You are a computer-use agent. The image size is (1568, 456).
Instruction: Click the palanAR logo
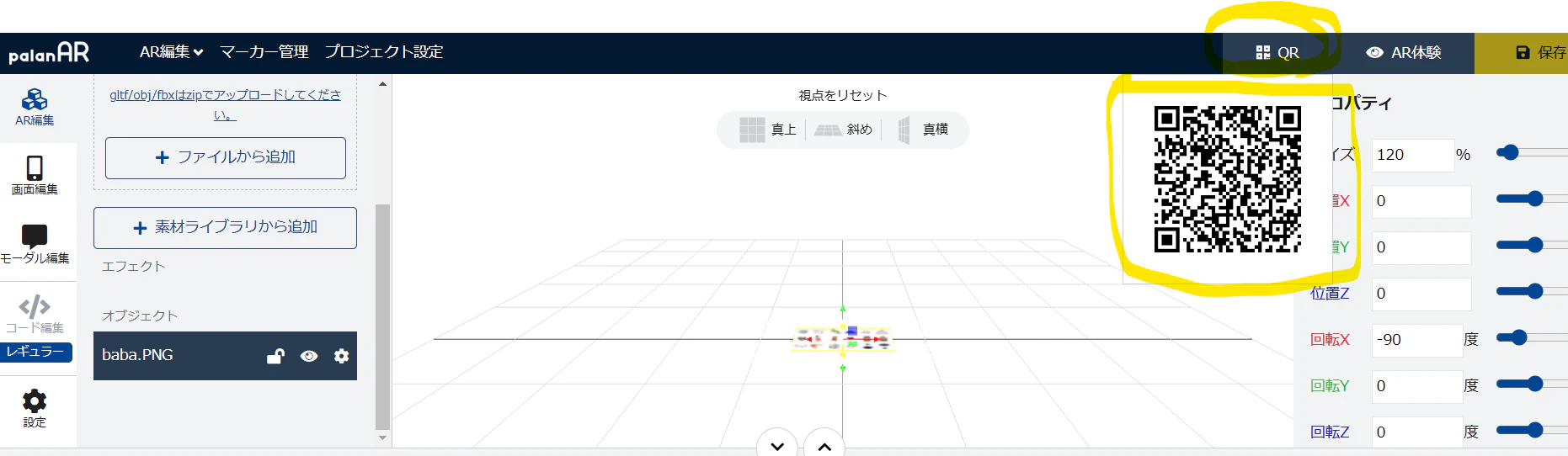pos(49,53)
